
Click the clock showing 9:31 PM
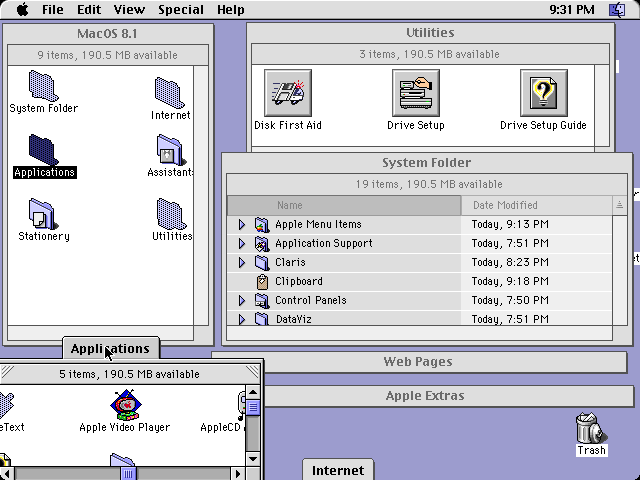pos(571,9)
